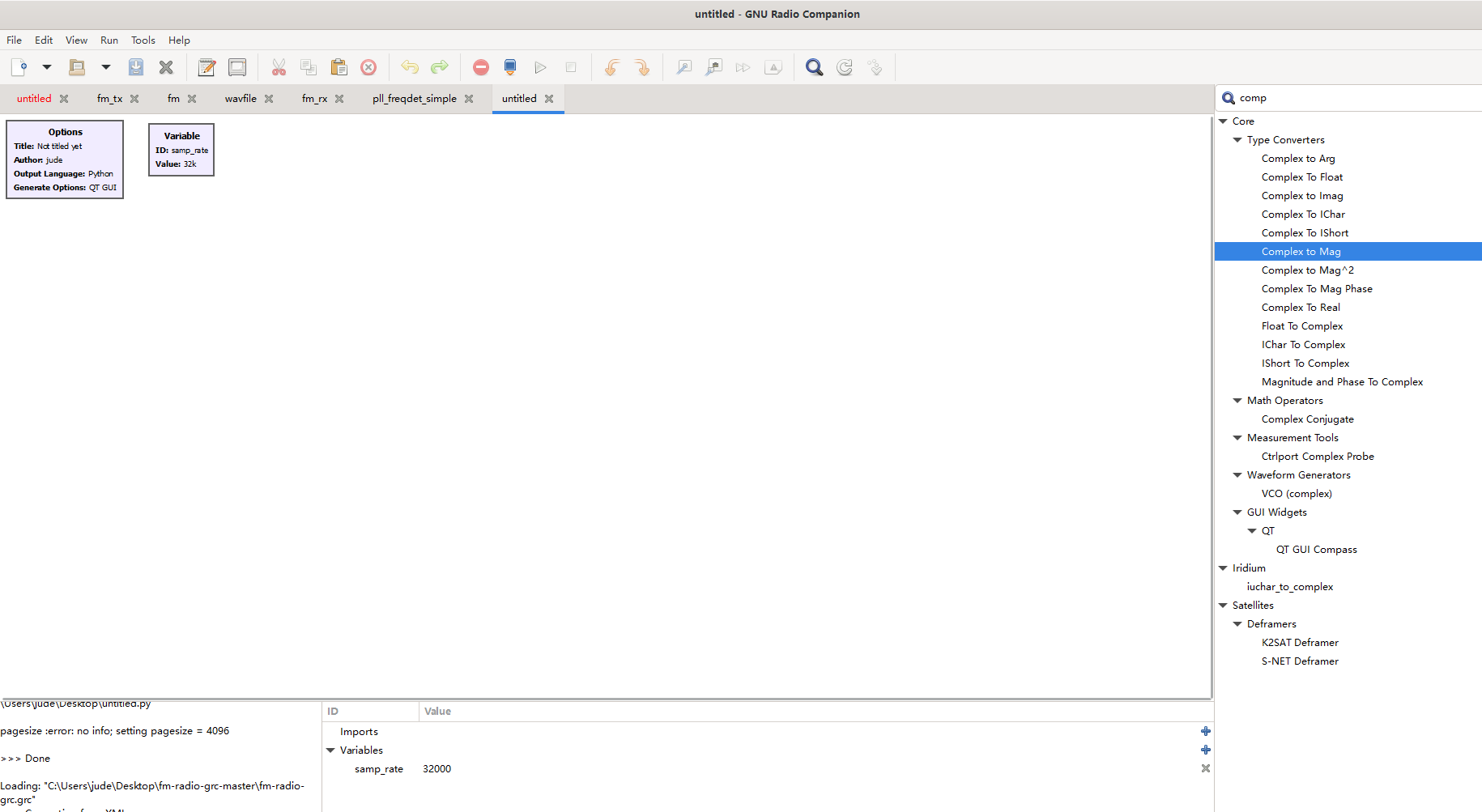
Task: Take a screen capture of flow graph
Action: 237,67
